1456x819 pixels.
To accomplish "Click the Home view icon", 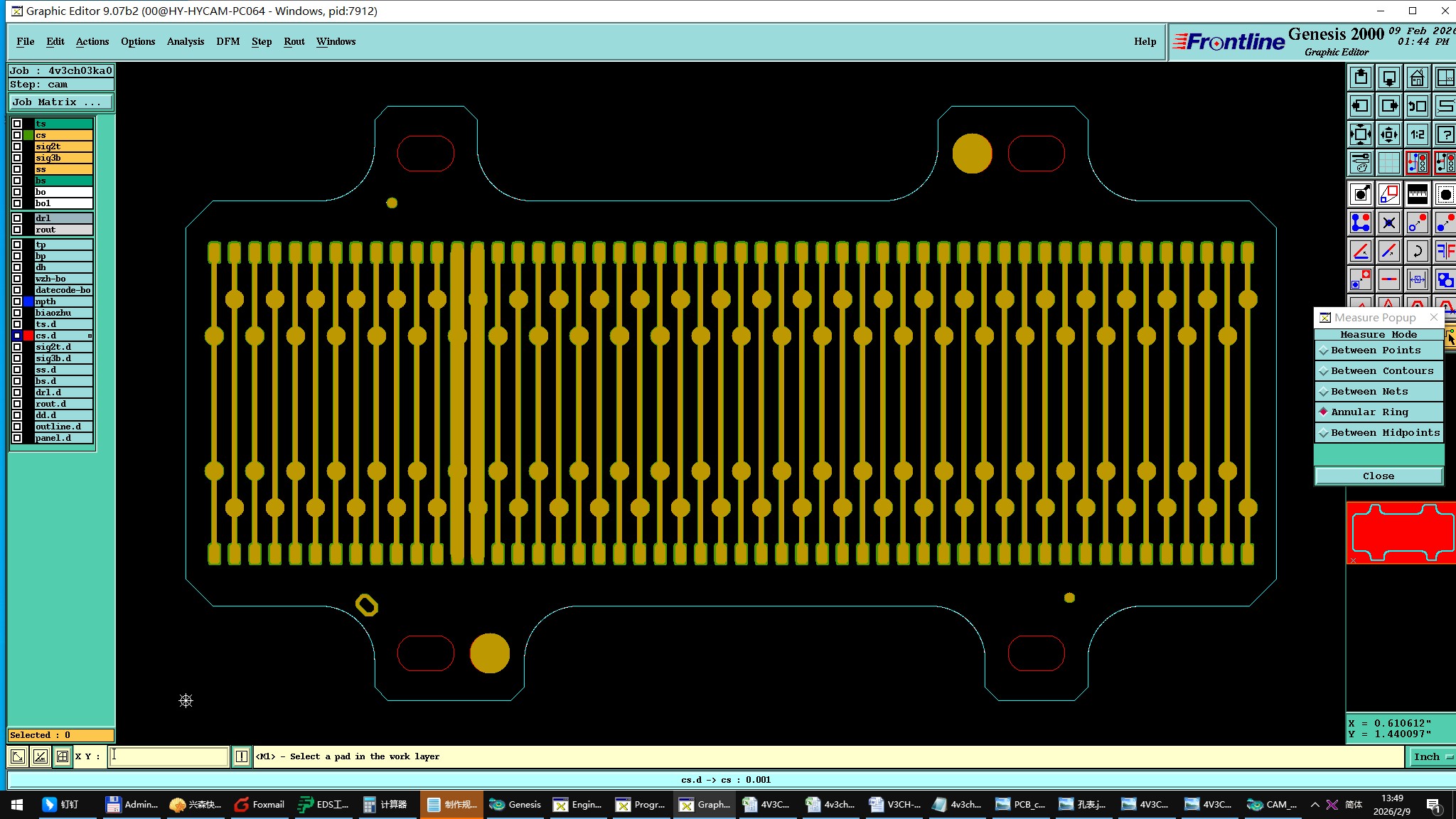I will click(1417, 77).
